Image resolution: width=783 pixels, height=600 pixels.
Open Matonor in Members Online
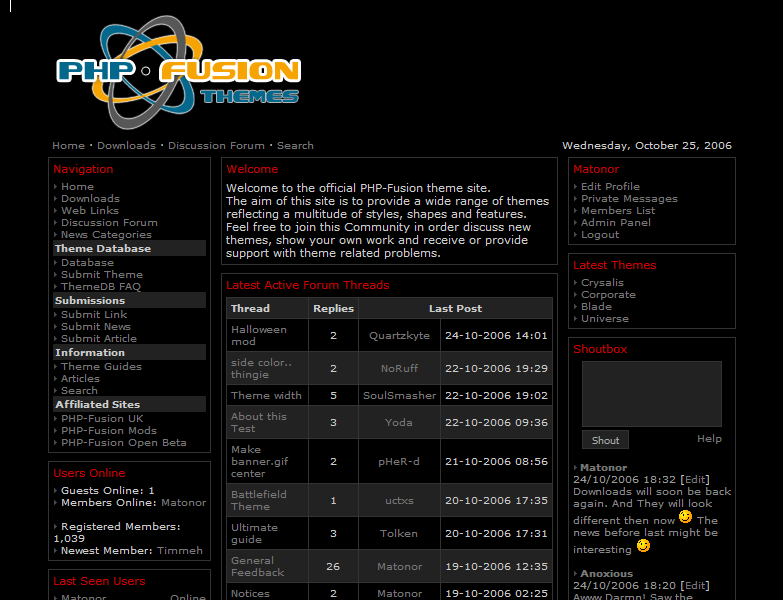[x=184, y=503]
